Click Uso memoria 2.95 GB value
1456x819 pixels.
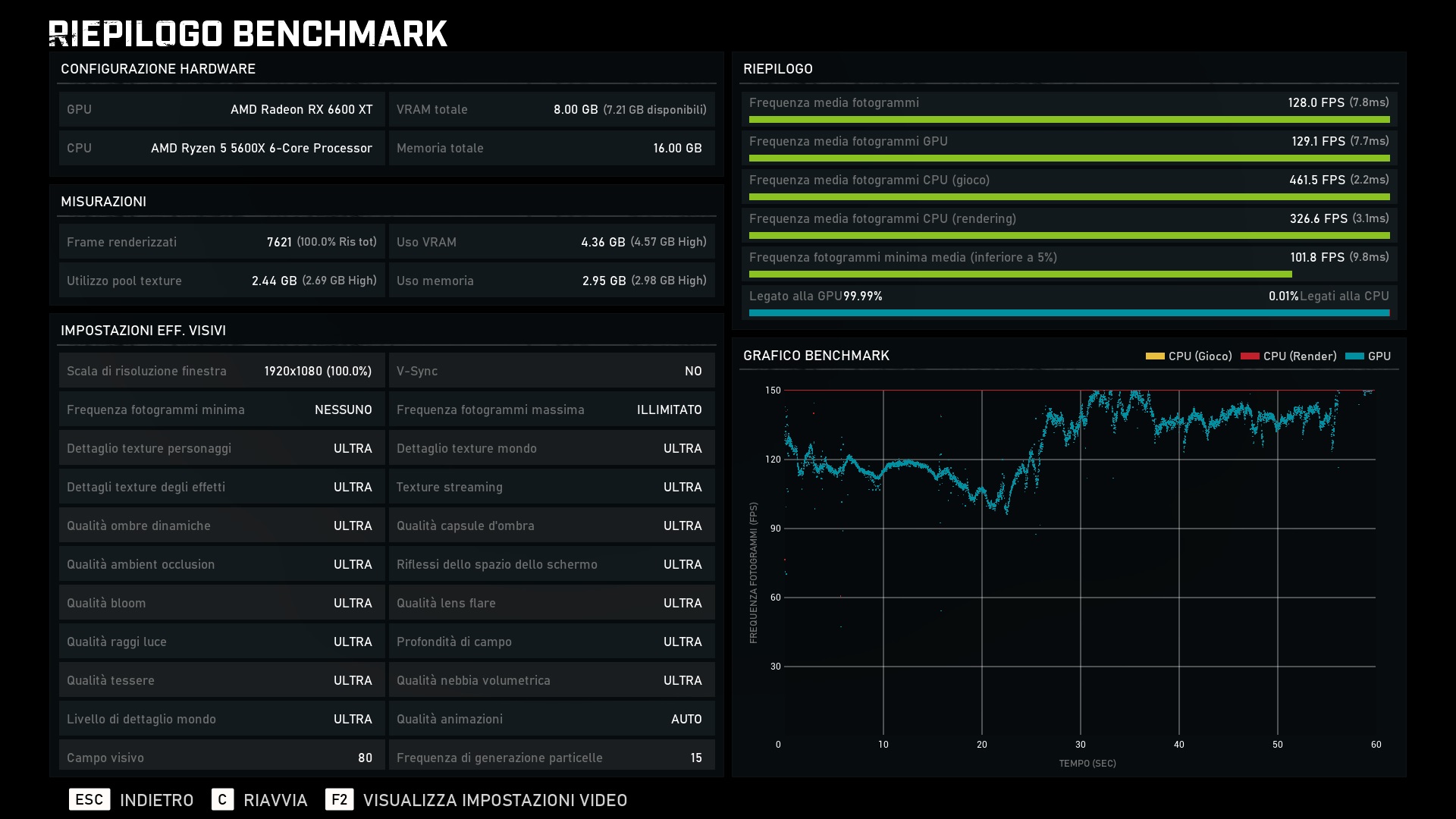tap(604, 281)
